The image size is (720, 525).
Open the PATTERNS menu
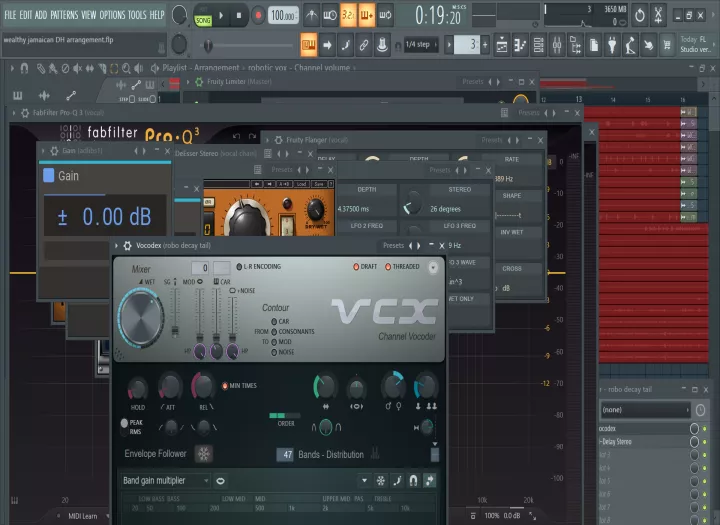[64, 15]
